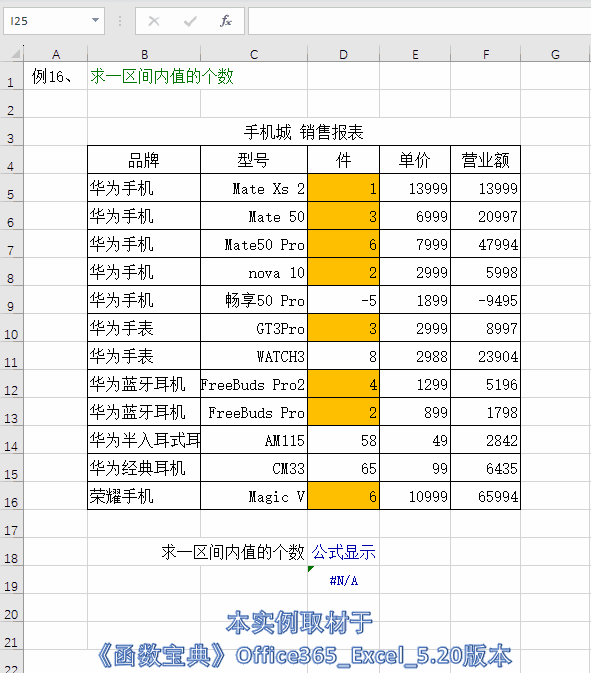Click revenue cell 47994

click(x=485, y=244)
